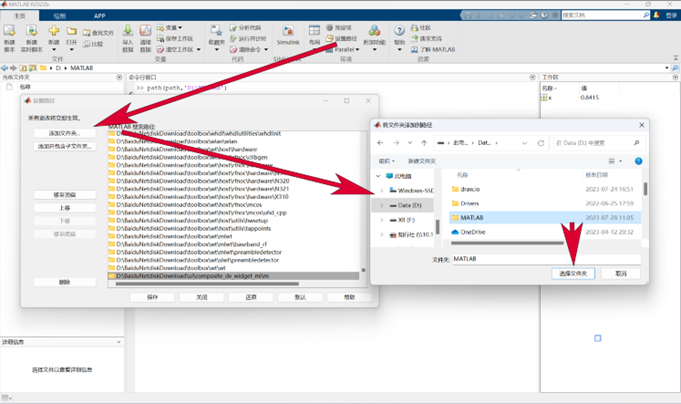Click the Save Workspace icon
The image size is (681, 404).
tap(160, 39)
